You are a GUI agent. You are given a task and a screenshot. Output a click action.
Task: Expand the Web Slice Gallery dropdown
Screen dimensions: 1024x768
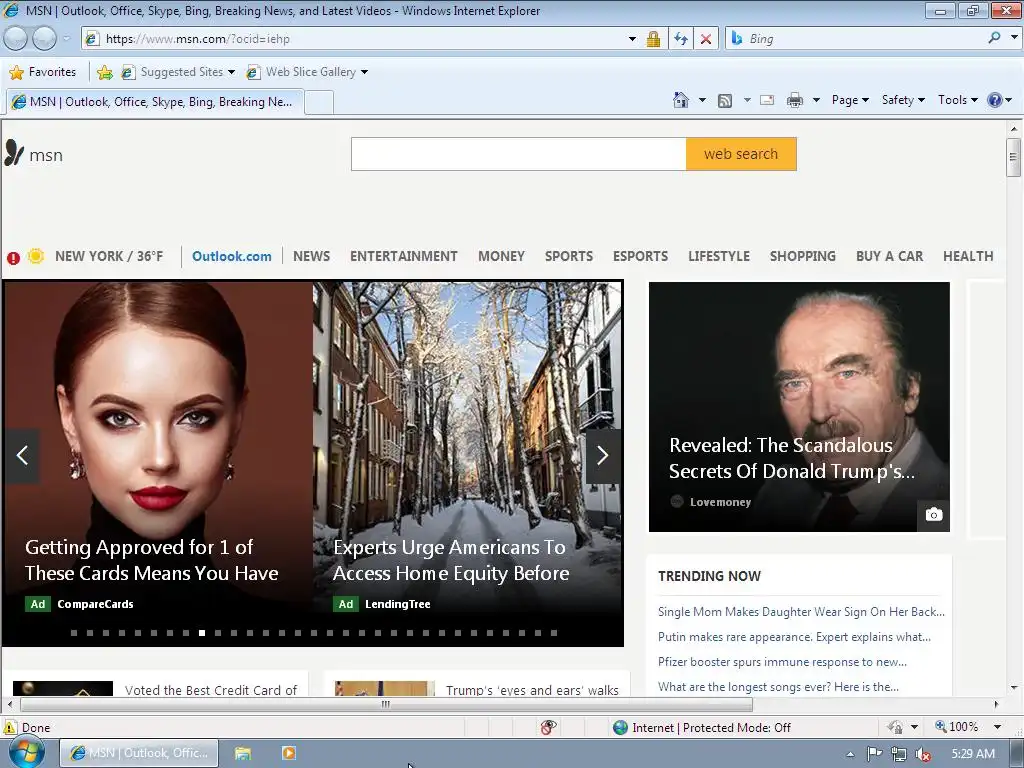tap(364, 72)
